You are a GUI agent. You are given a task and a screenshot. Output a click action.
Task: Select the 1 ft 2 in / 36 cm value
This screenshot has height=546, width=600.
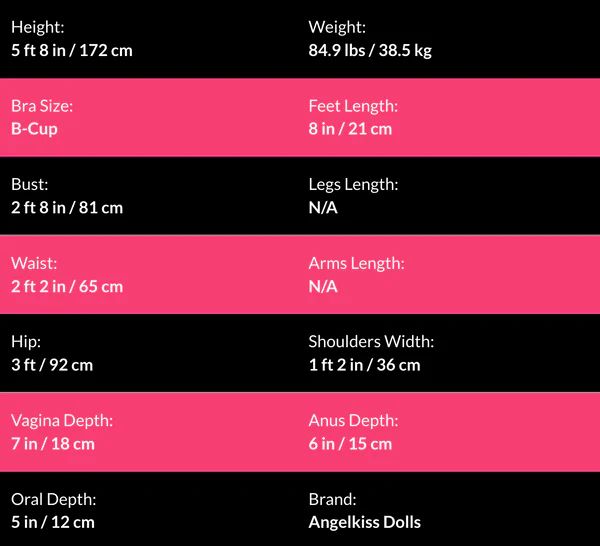(364, 365)
